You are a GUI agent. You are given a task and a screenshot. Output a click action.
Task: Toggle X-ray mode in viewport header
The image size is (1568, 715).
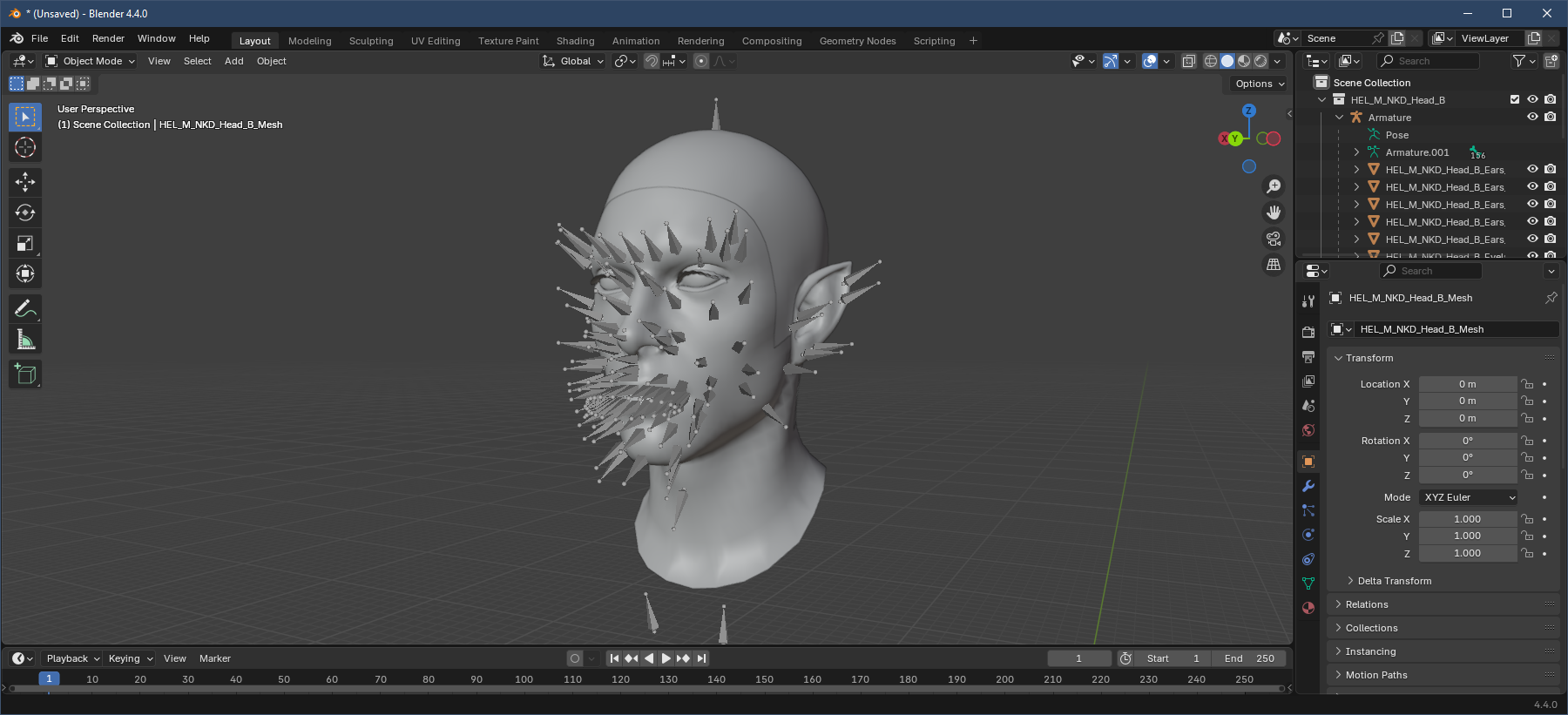tap(1189, 61)
